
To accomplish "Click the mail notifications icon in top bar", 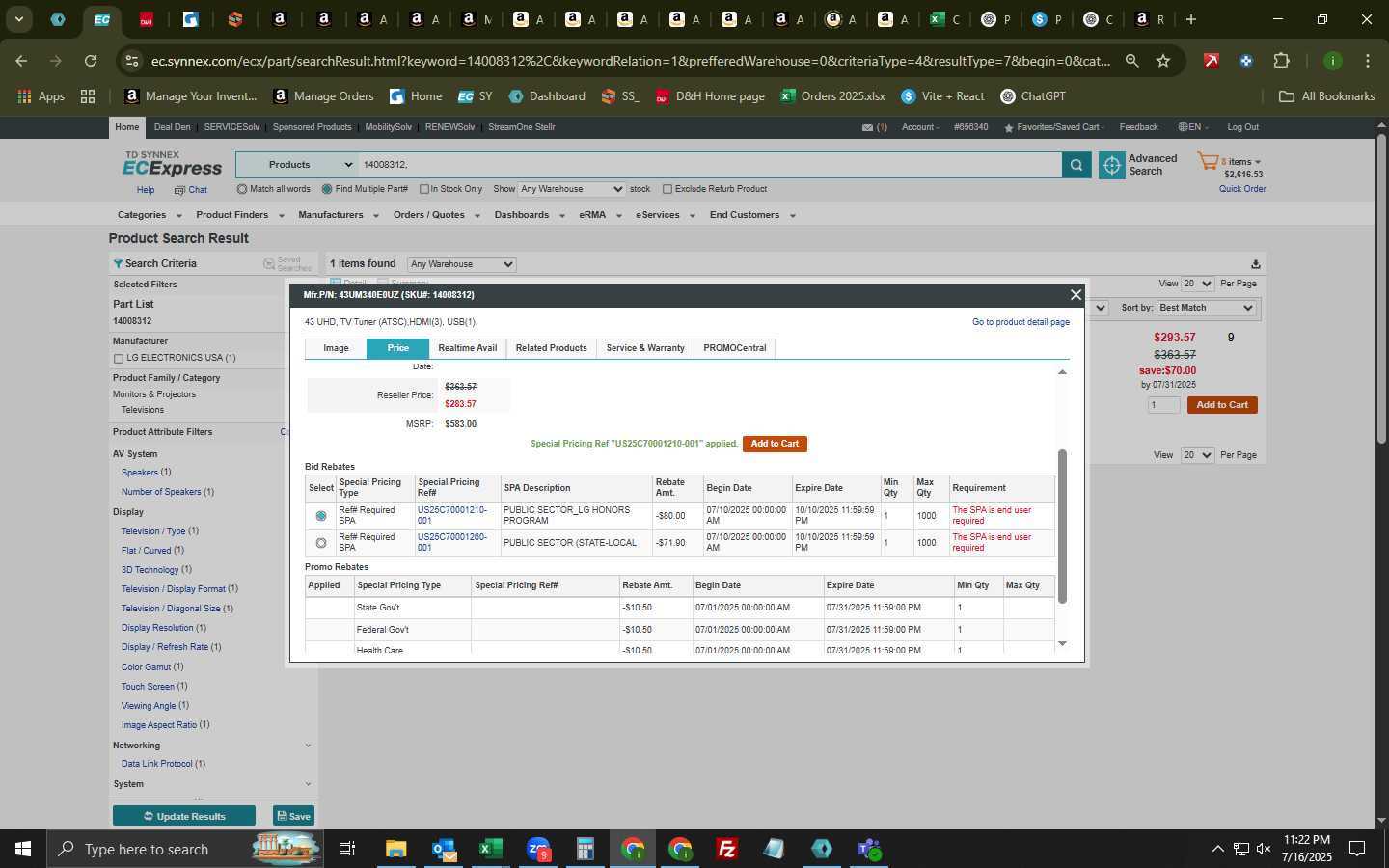I will pos(867,127).
